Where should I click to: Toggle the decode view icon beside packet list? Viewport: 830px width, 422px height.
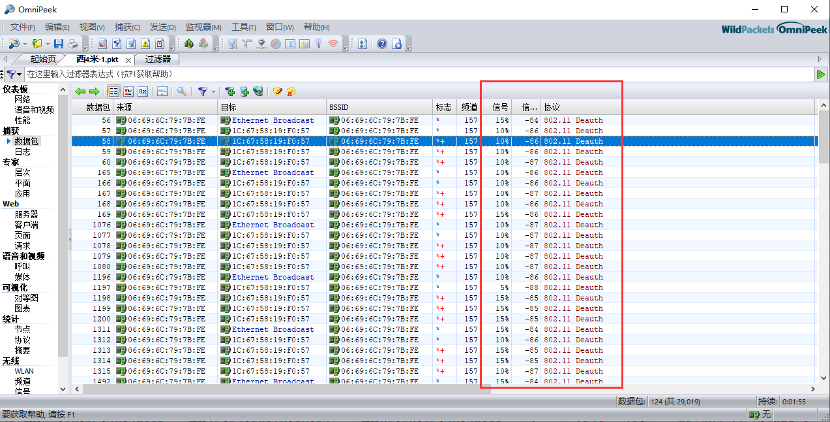pyautogui.click(x=128, y=92)
